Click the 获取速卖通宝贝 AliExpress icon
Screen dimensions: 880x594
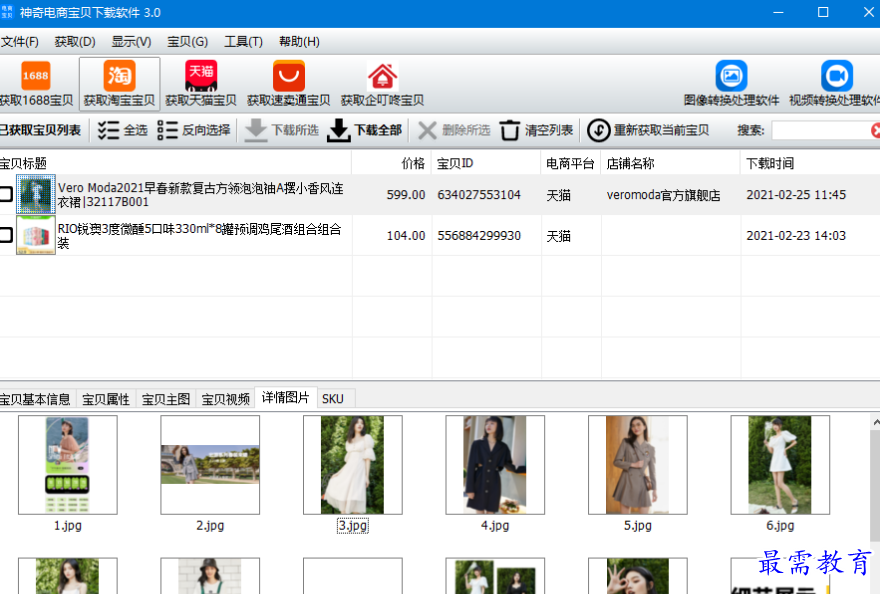pyautogui.click(x=288, y=76)
